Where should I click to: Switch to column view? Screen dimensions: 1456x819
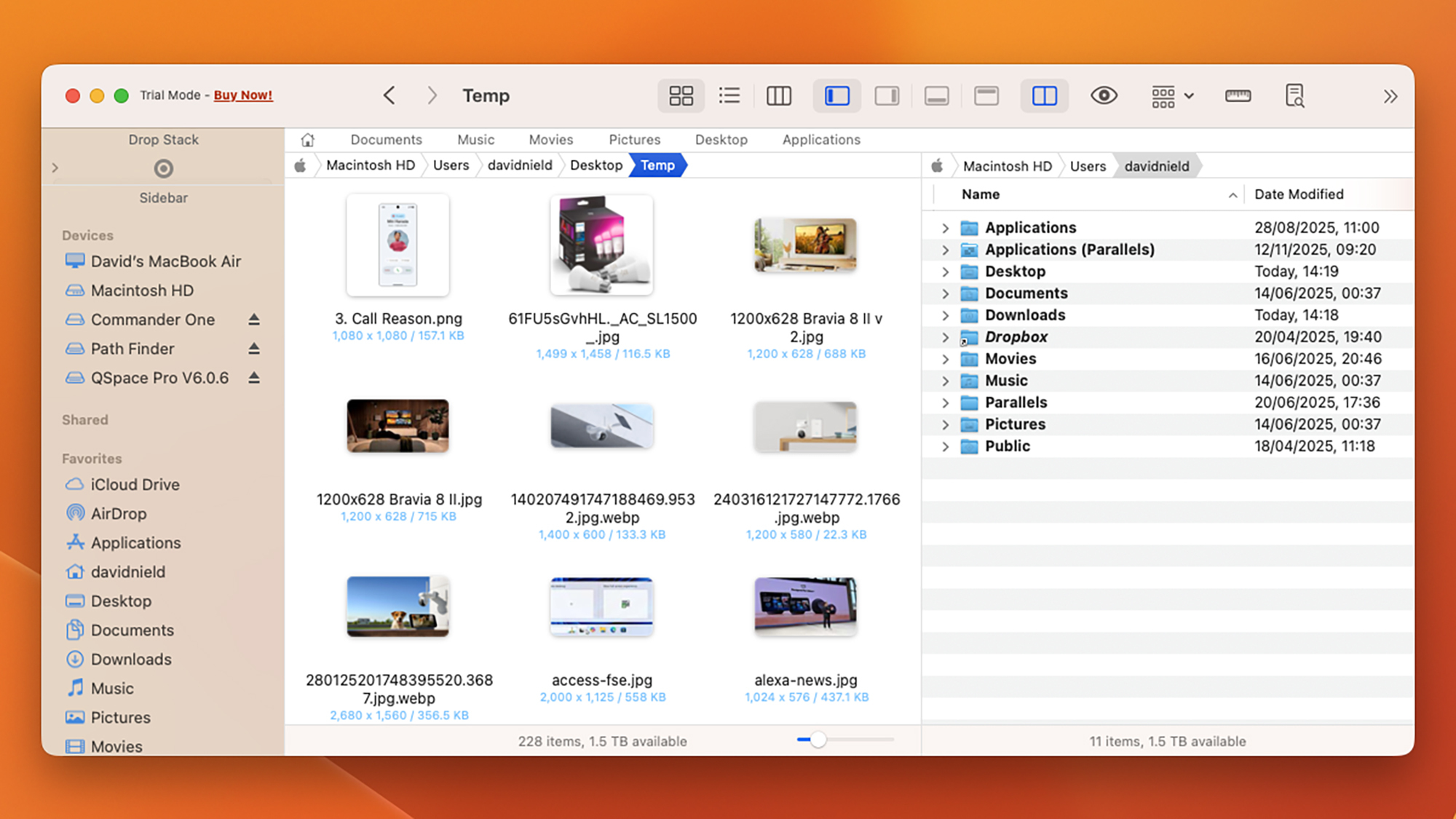point(778,95)
